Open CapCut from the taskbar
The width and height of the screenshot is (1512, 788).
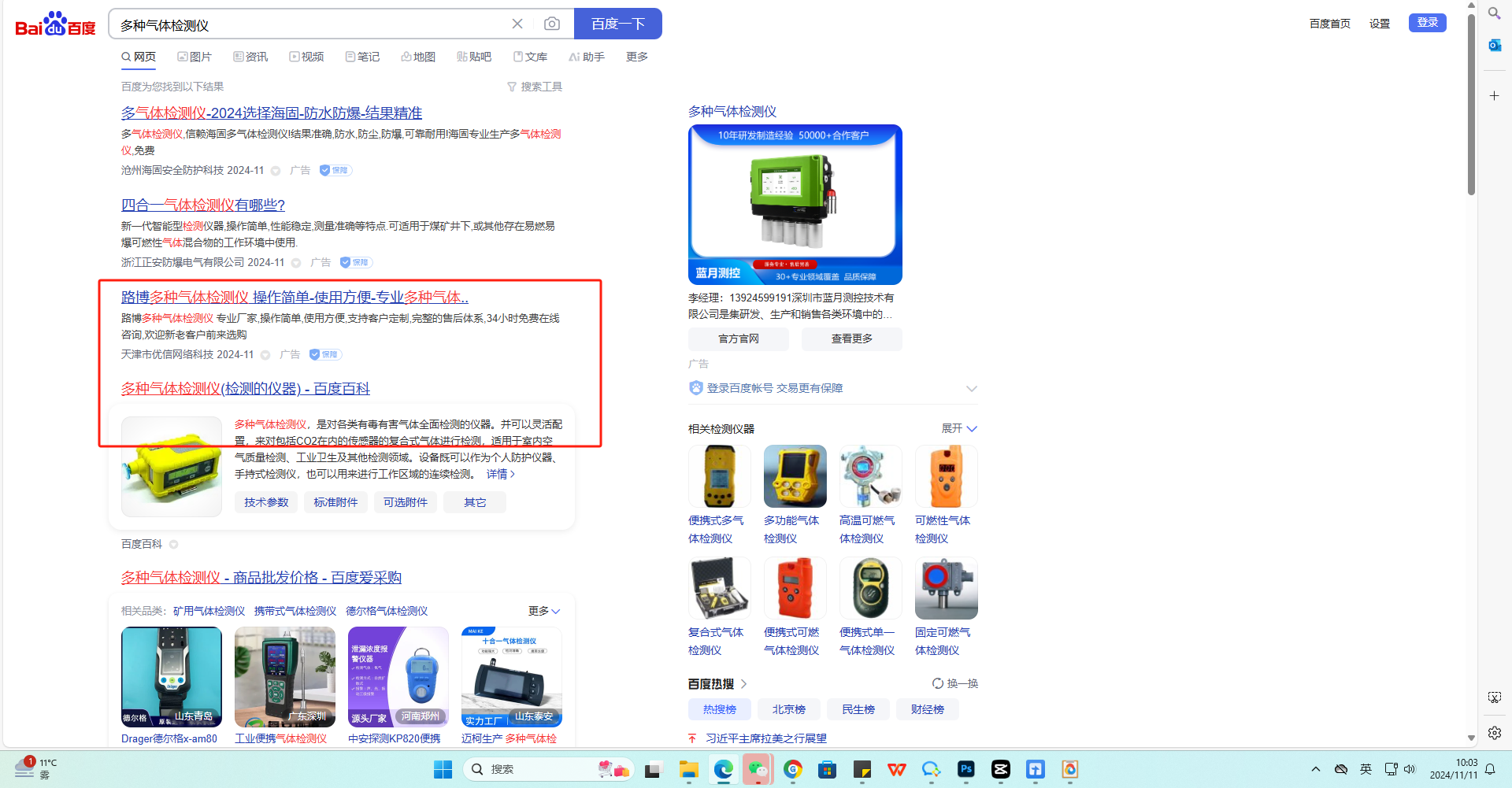pos(1001,769)
